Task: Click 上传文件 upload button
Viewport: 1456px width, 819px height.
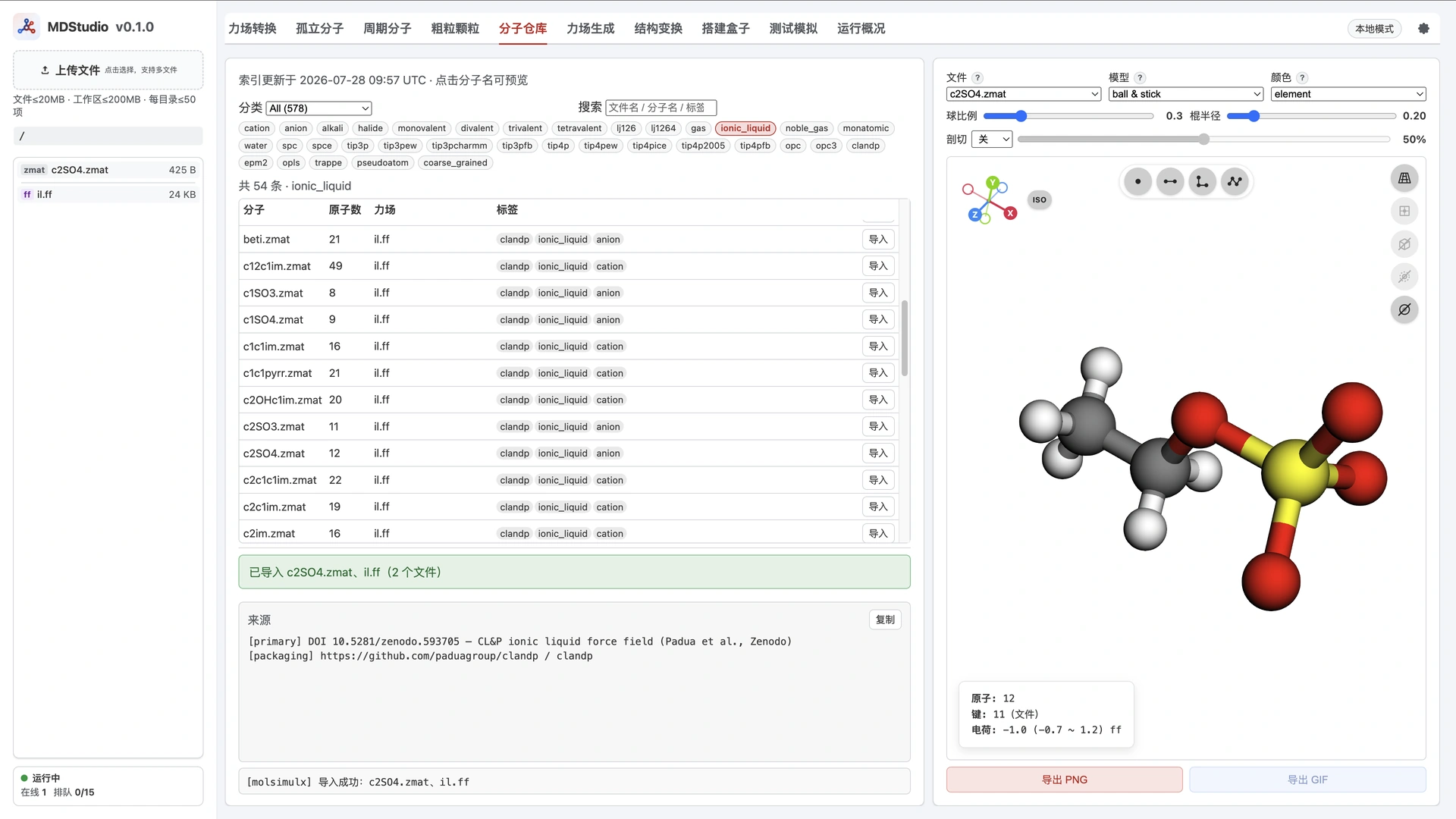Action: [108, 70]
